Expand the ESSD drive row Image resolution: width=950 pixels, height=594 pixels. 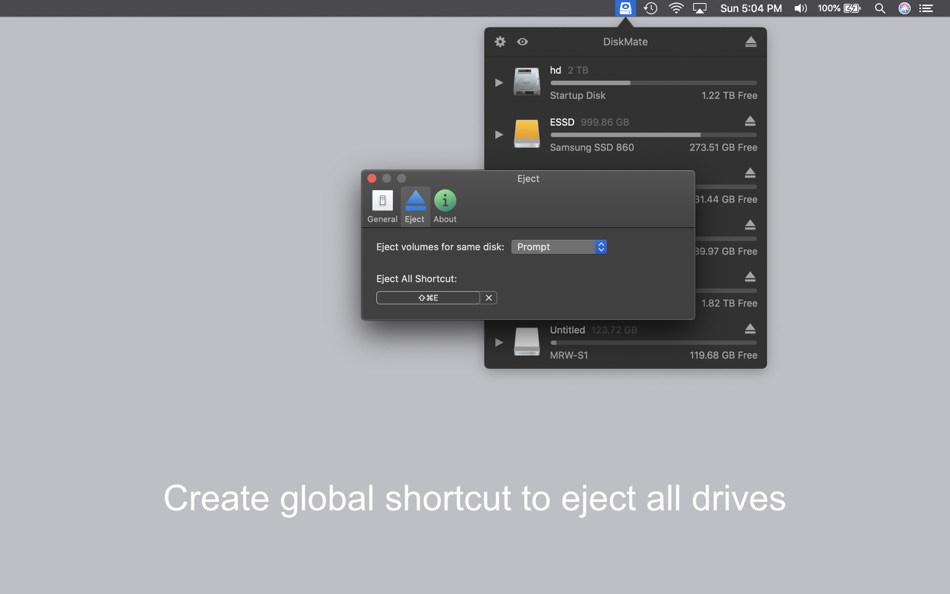(x=499, y=135)
